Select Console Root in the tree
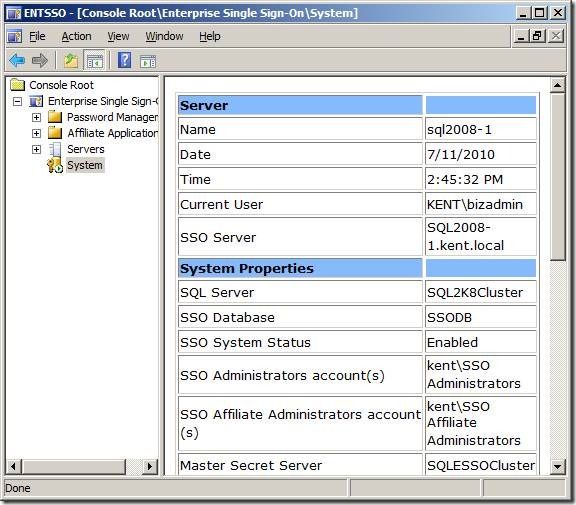The image size is (576, 505). click(61, 85)
